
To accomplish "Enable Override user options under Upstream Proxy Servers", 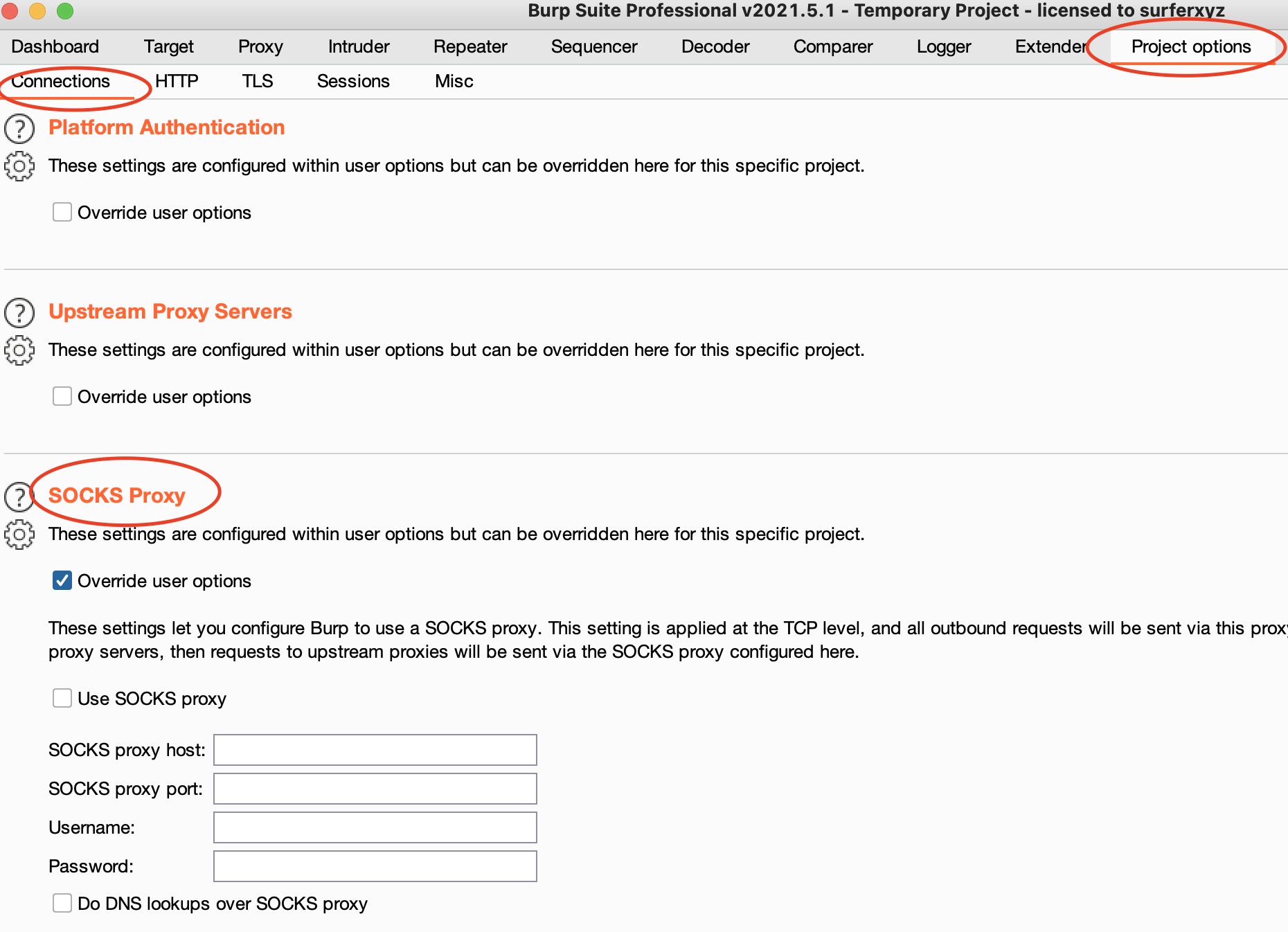I will pyautogui.click(x=62, y=396).
